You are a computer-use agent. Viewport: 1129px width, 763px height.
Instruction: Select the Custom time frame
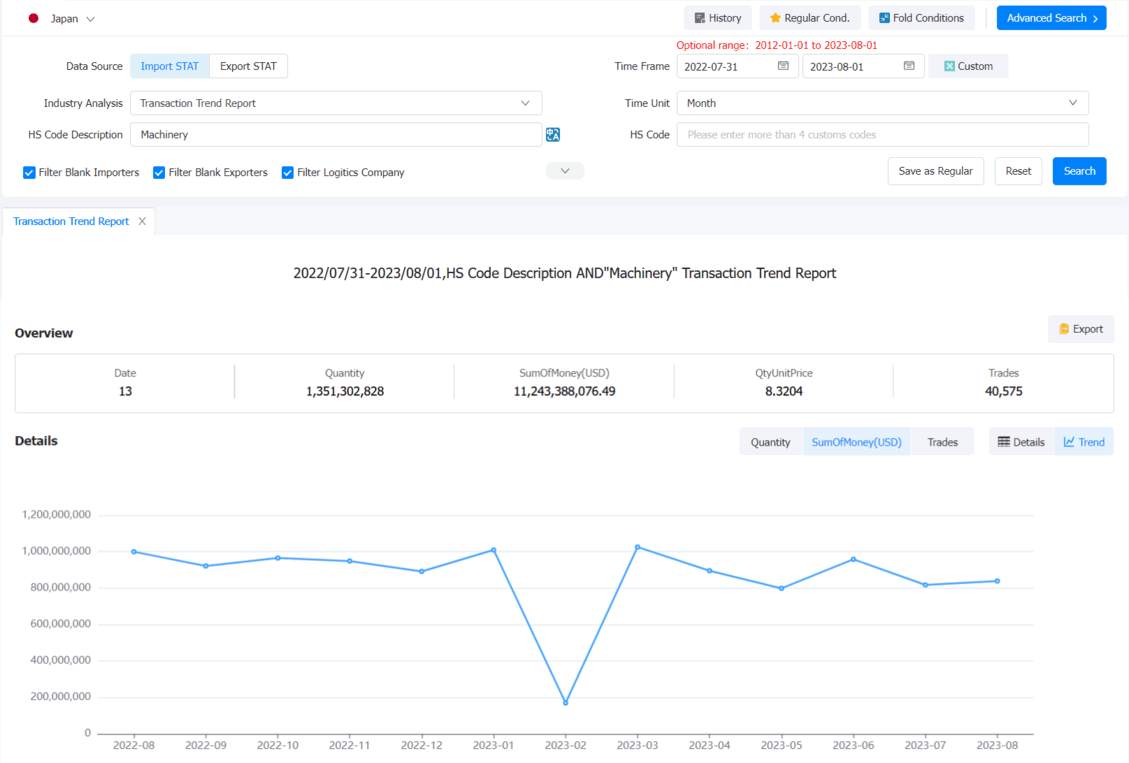coord(968,66)
